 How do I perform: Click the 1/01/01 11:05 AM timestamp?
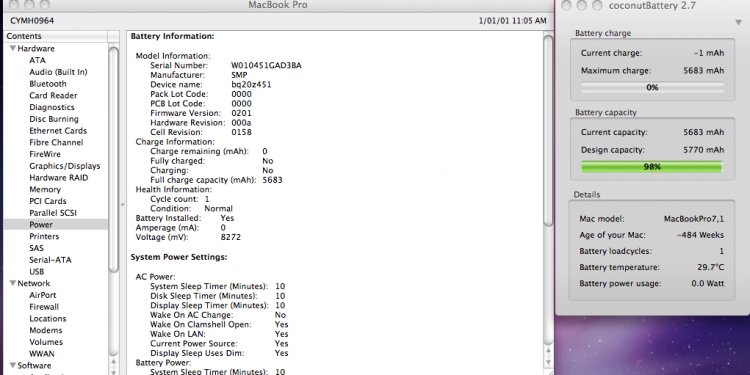click(x=512, y=21)
